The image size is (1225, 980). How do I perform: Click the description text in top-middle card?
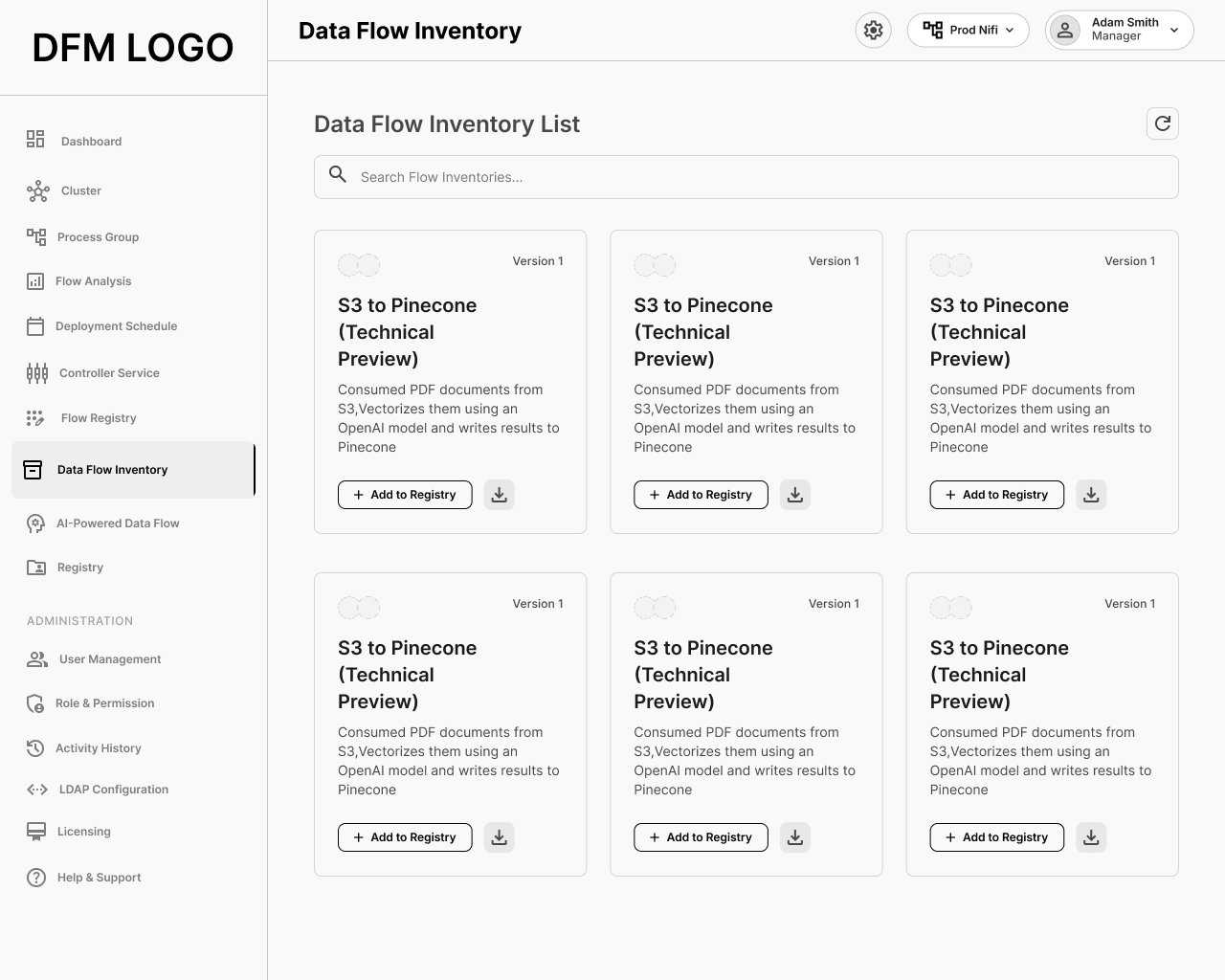pyautogui.click(x=745, y=418)
